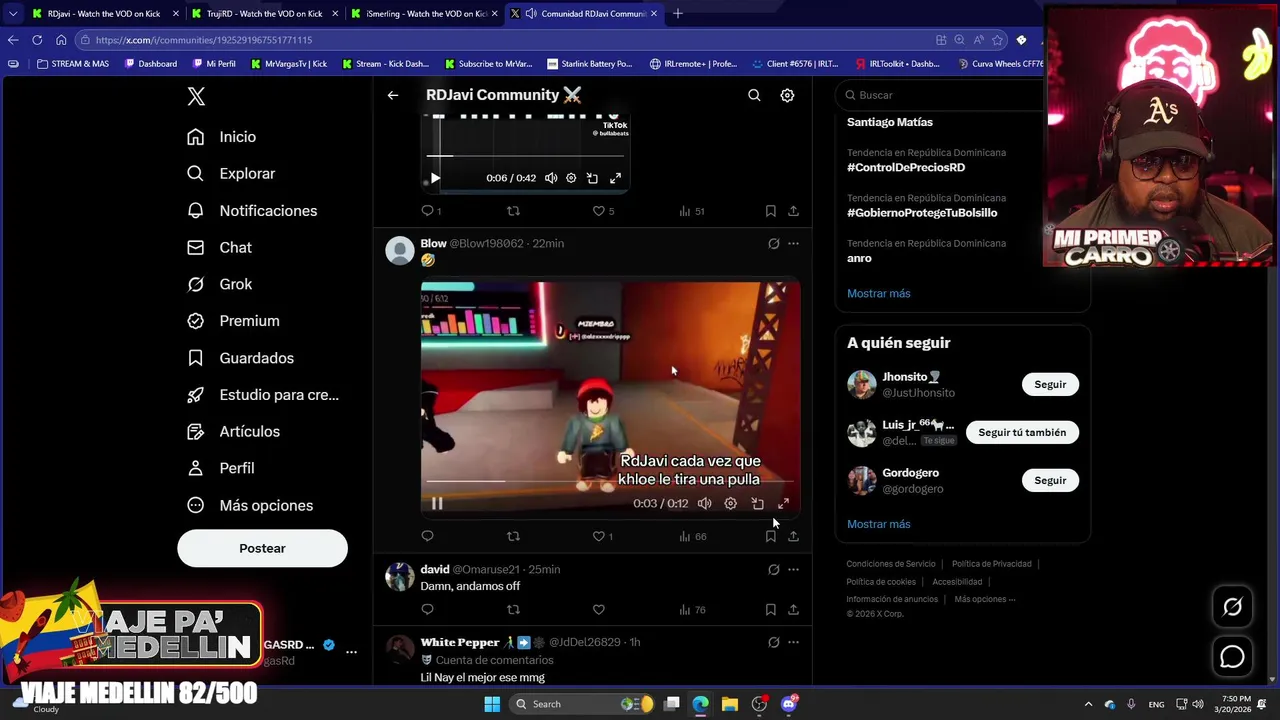Screen dimensions: 1280x720
Task: Mute Blow's video volume
Action: click(705, 503)
